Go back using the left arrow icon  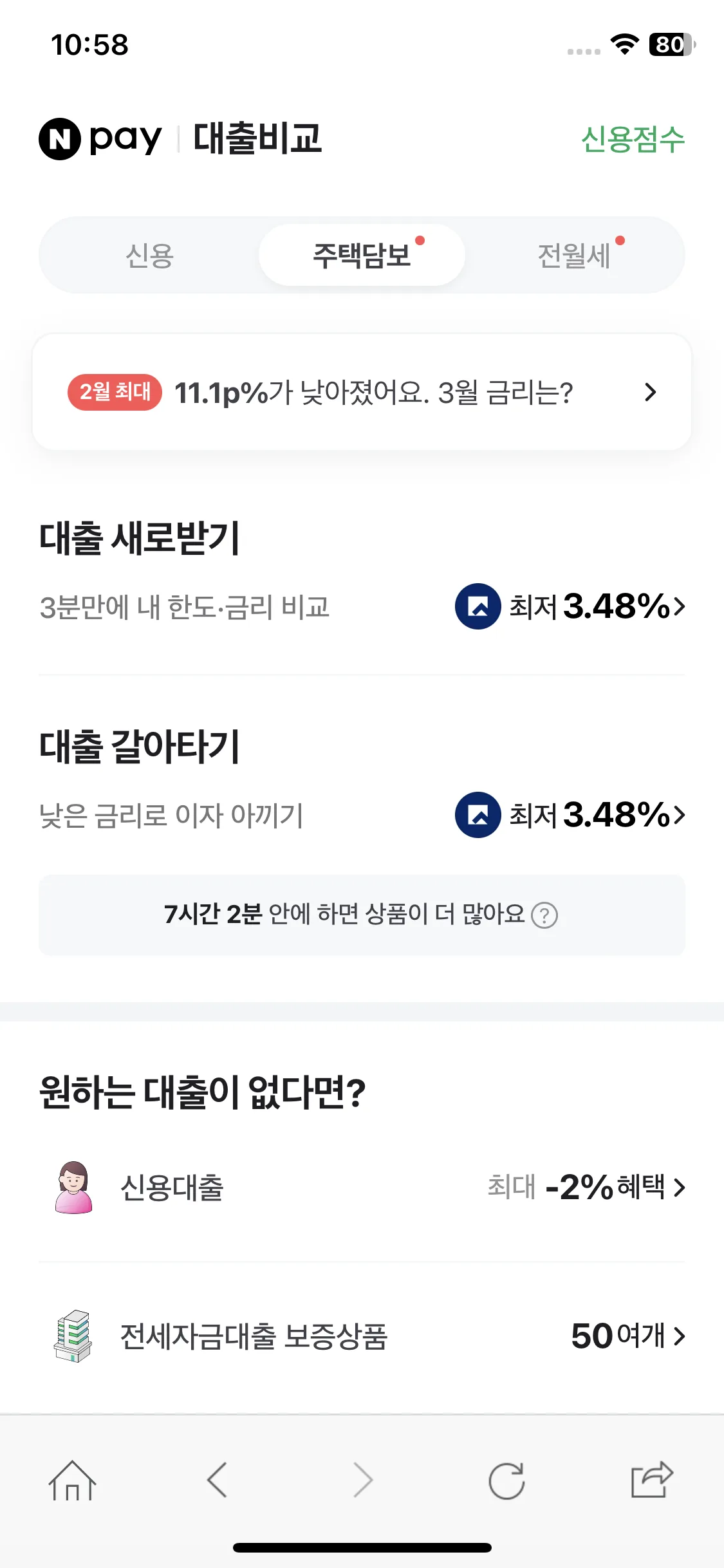pyautogui.click(x=217, y=1480)
